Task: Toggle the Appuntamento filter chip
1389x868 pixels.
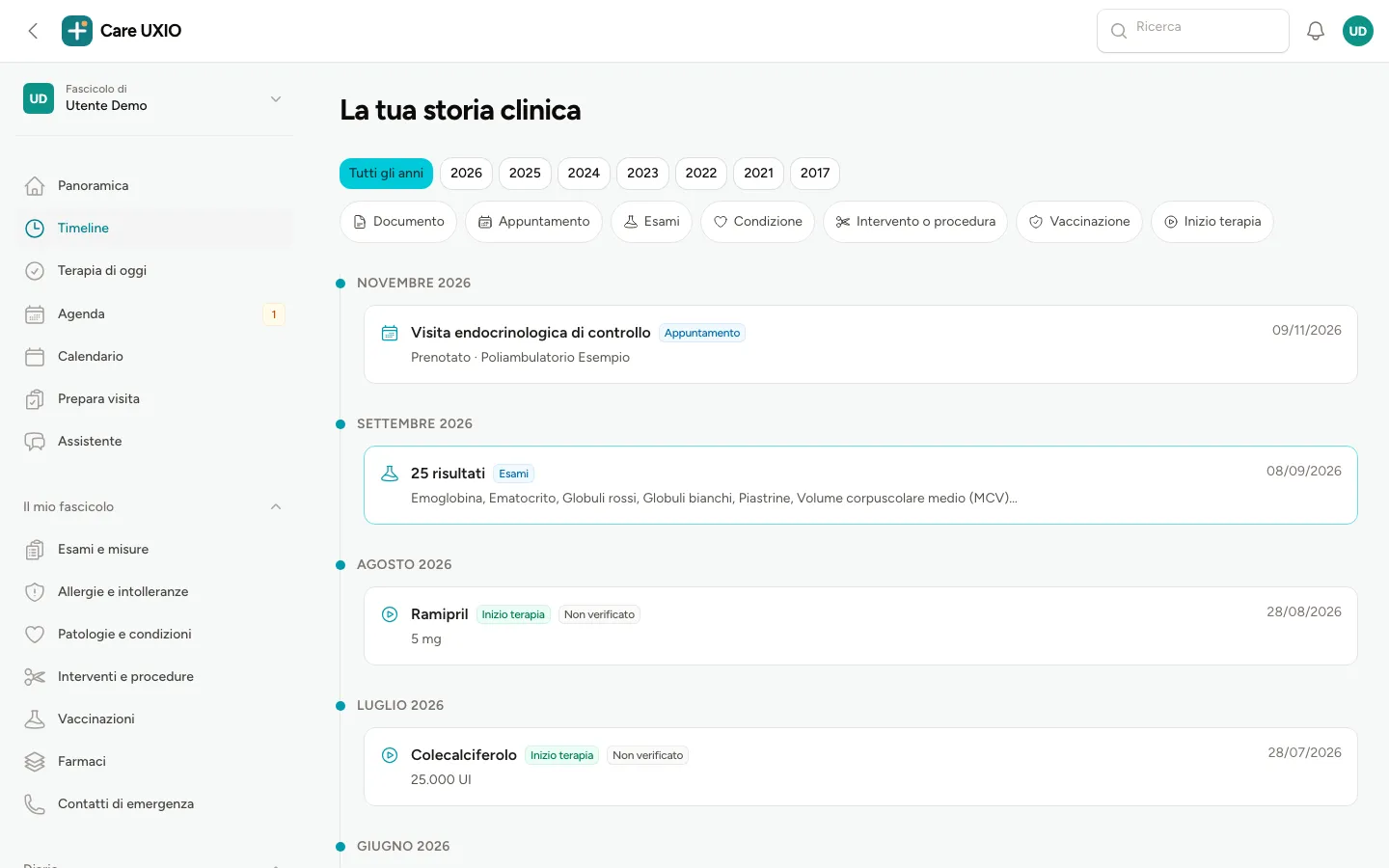Action: coord(533,222)
